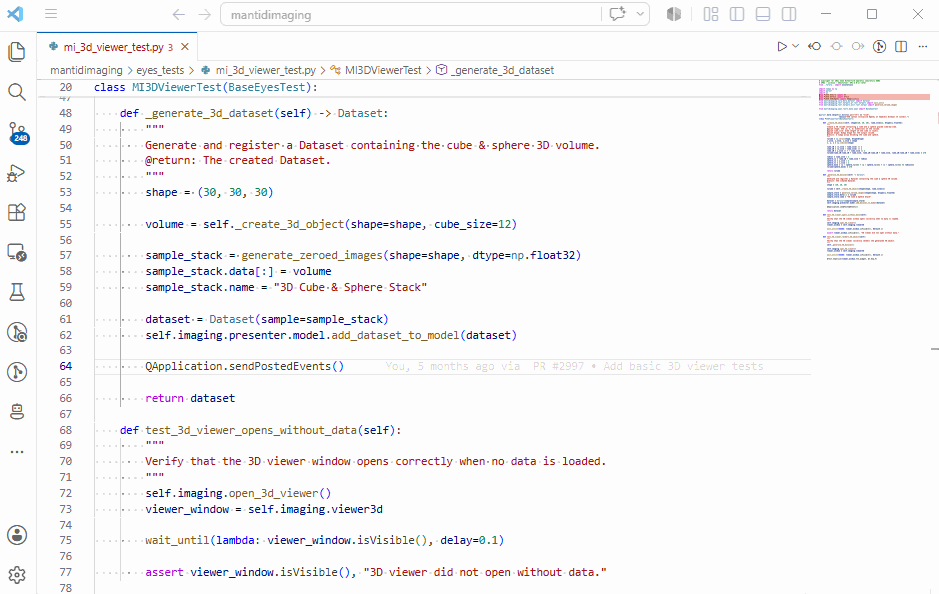
Task: Click the wait_until function call
Action: [x=177, y=540]
